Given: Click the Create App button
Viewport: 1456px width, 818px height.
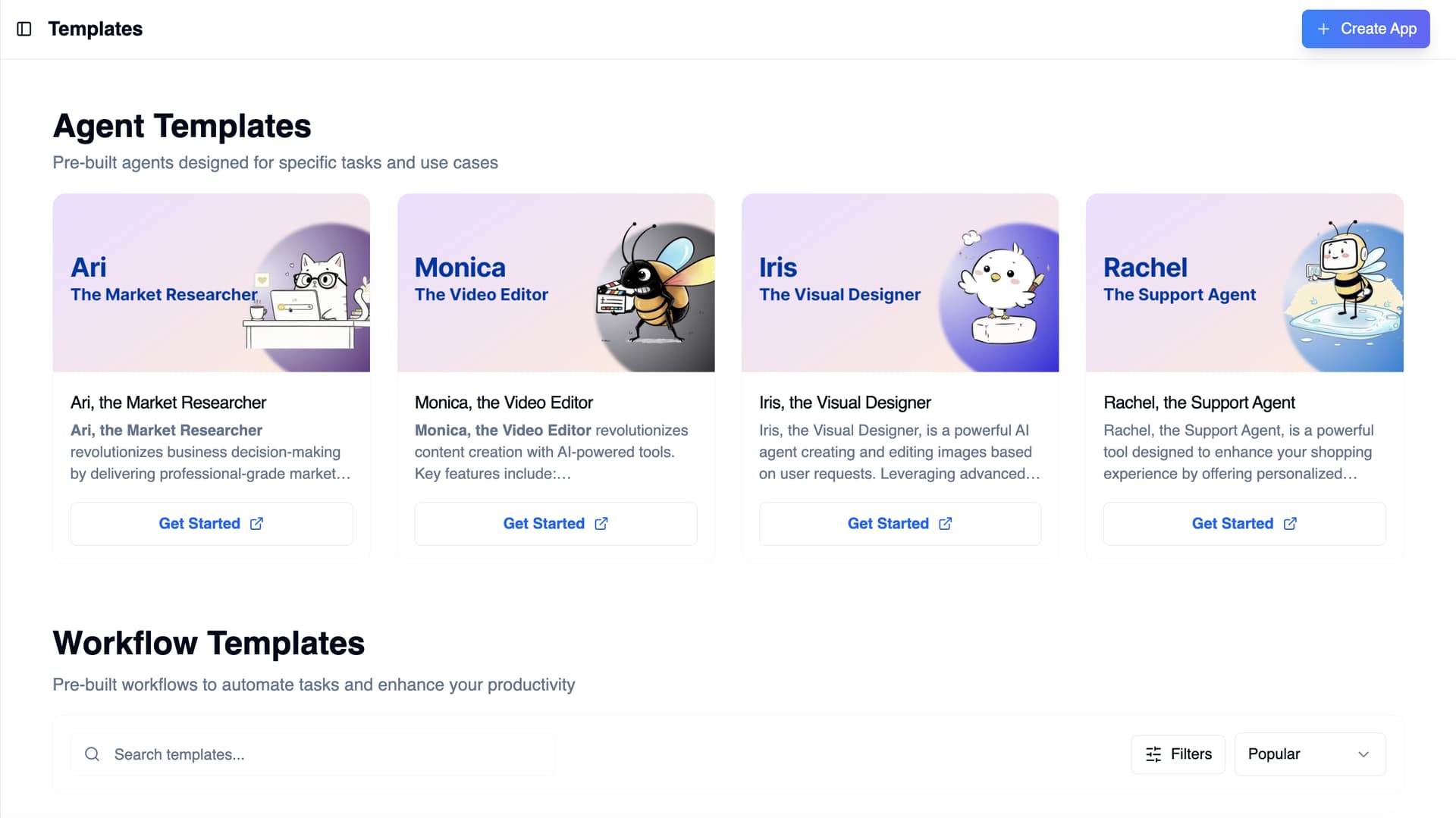Looking at the screenshot, I should click(x=1366, y=29).
